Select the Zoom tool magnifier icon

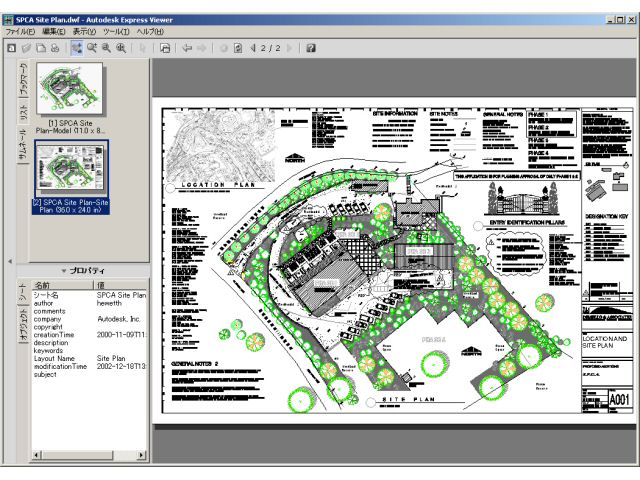coord(92,47)
